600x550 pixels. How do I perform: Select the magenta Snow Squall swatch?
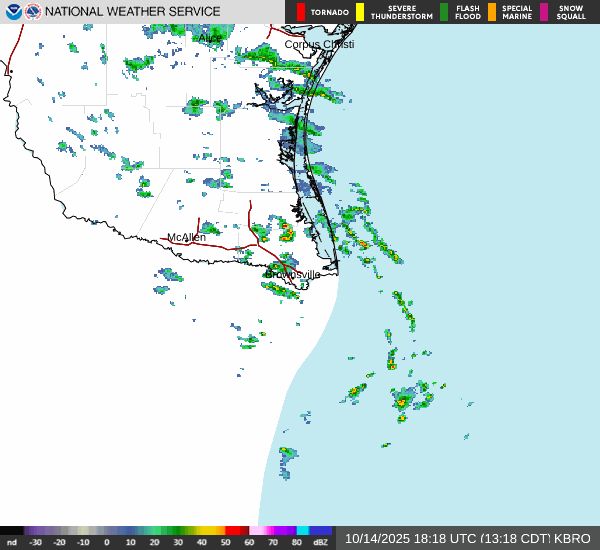tap(544, 12)
